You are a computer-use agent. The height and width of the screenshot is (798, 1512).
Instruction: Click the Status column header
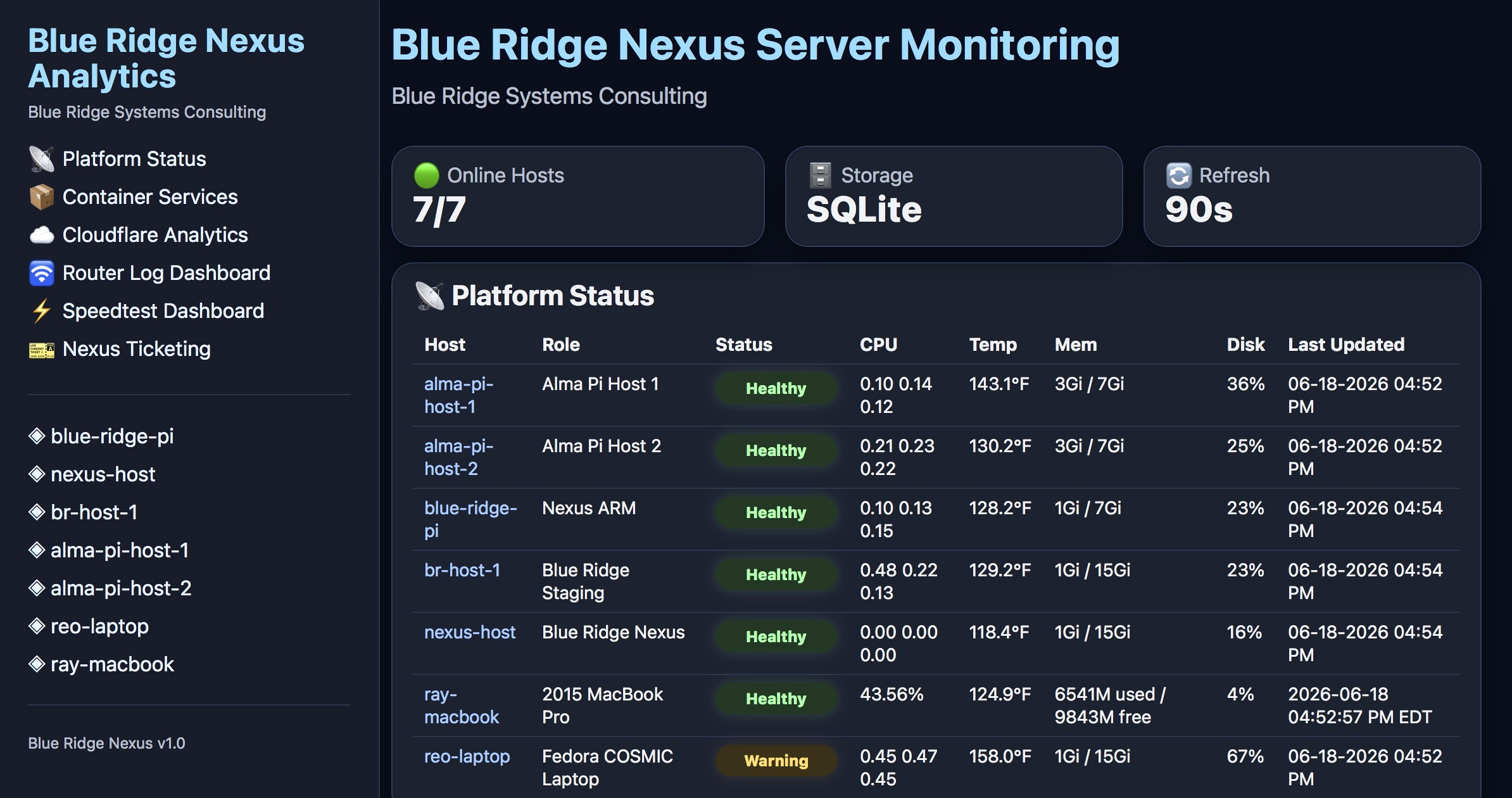(744, 345)
